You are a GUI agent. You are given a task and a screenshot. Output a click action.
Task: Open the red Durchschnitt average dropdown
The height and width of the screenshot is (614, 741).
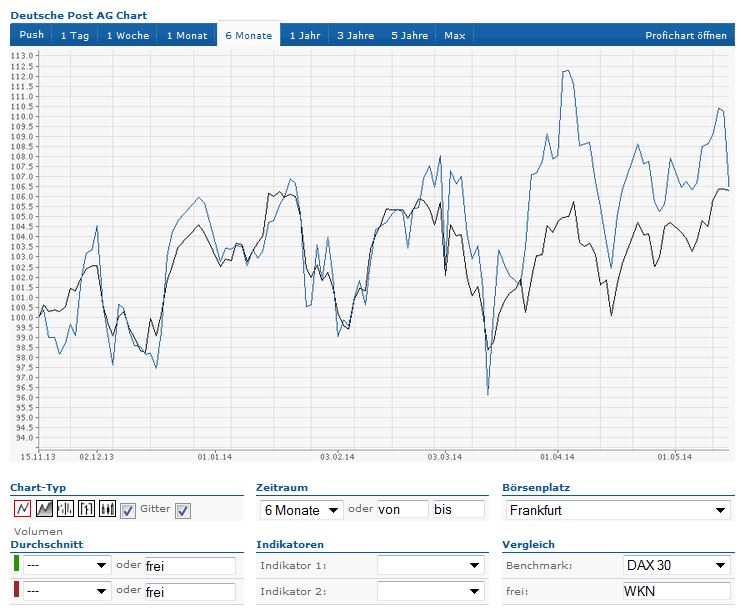tap(66, 591)
